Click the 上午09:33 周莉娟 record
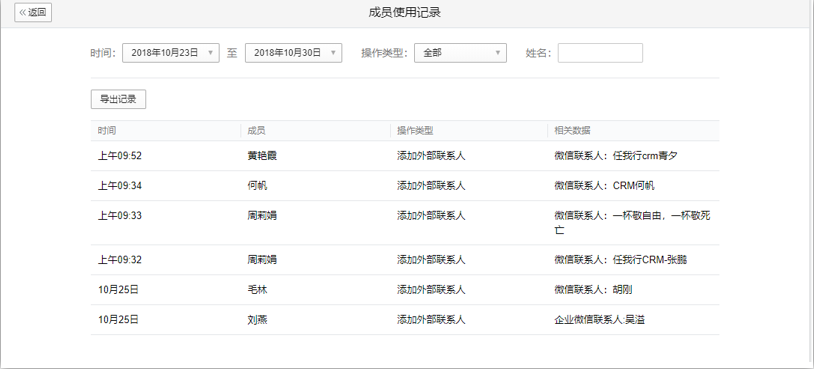This screenshot has height=369, width=814. [405, 223]
